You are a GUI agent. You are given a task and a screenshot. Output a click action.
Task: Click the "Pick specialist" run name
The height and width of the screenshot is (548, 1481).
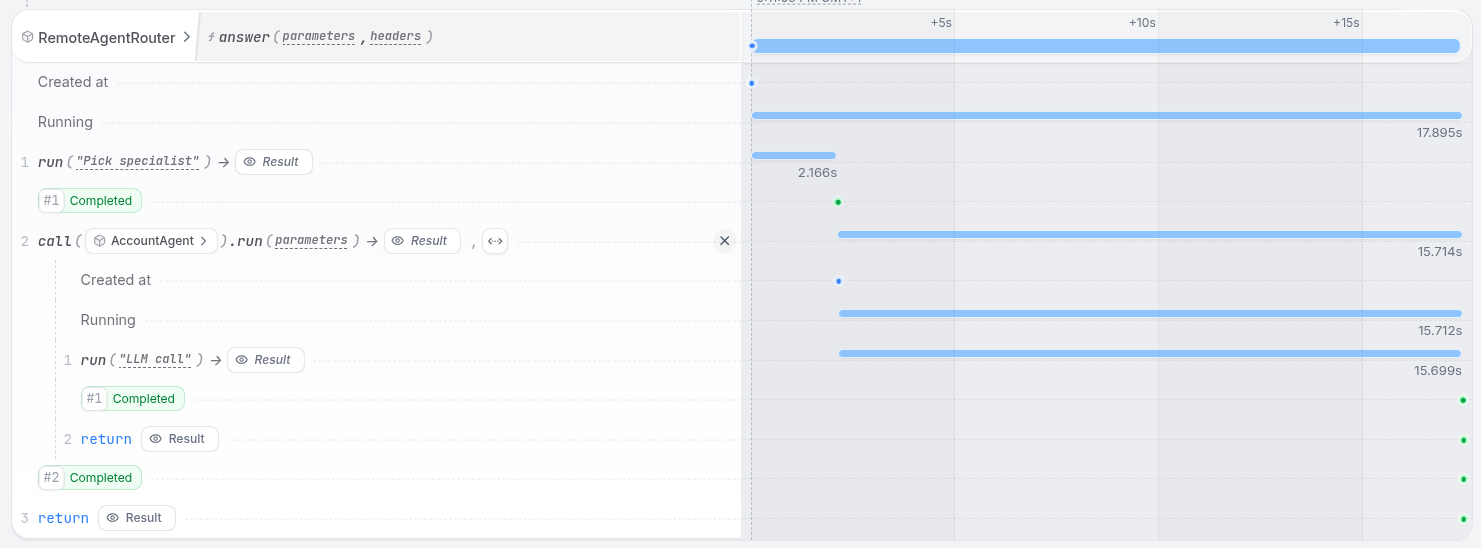137,162
